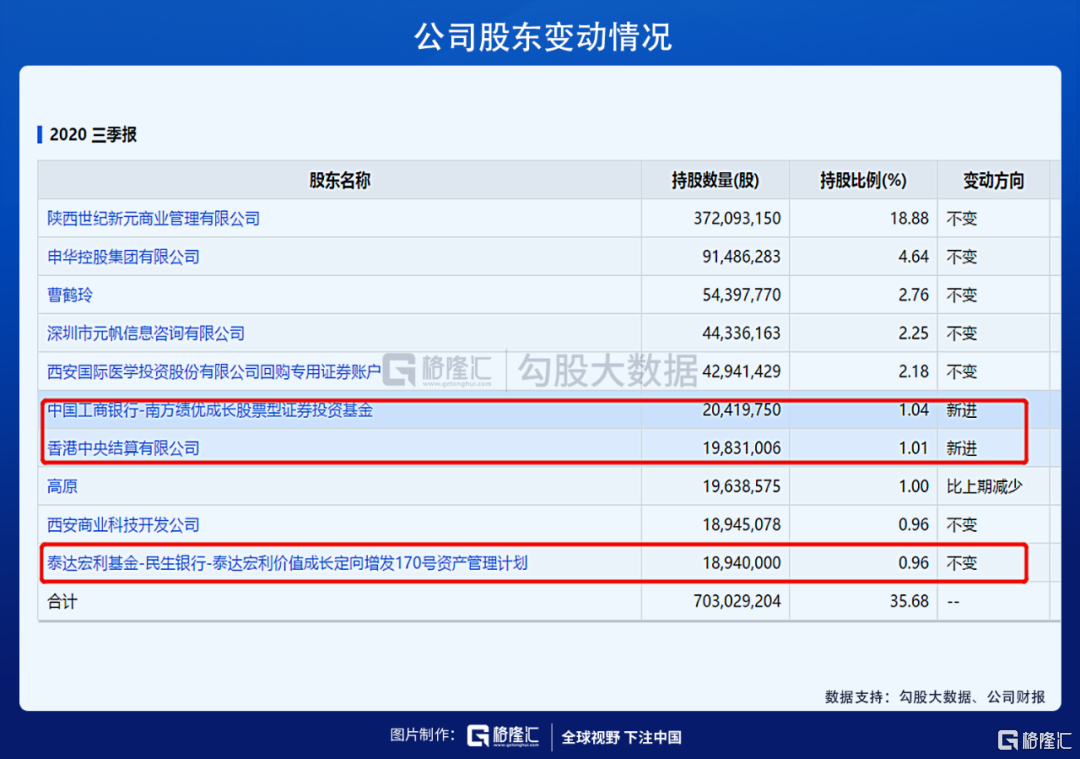Click 比上期减少 in the 高原 row

[x=984, y=487]
